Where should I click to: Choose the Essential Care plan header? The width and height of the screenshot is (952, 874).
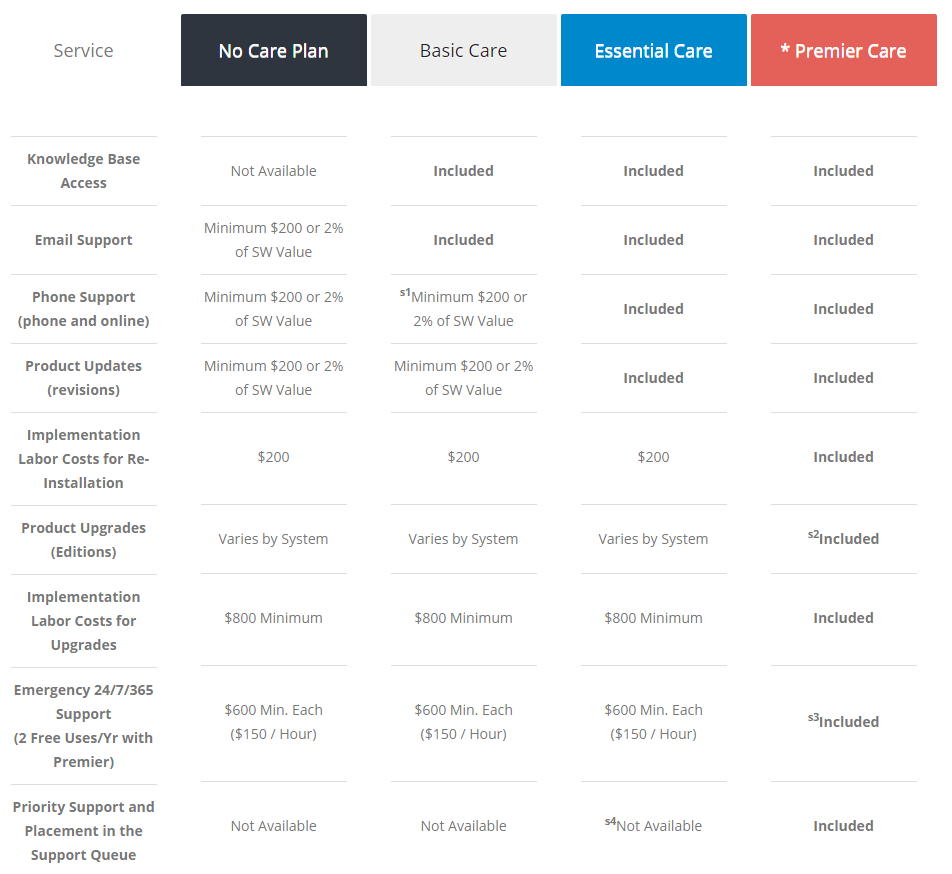coord(653,51)
